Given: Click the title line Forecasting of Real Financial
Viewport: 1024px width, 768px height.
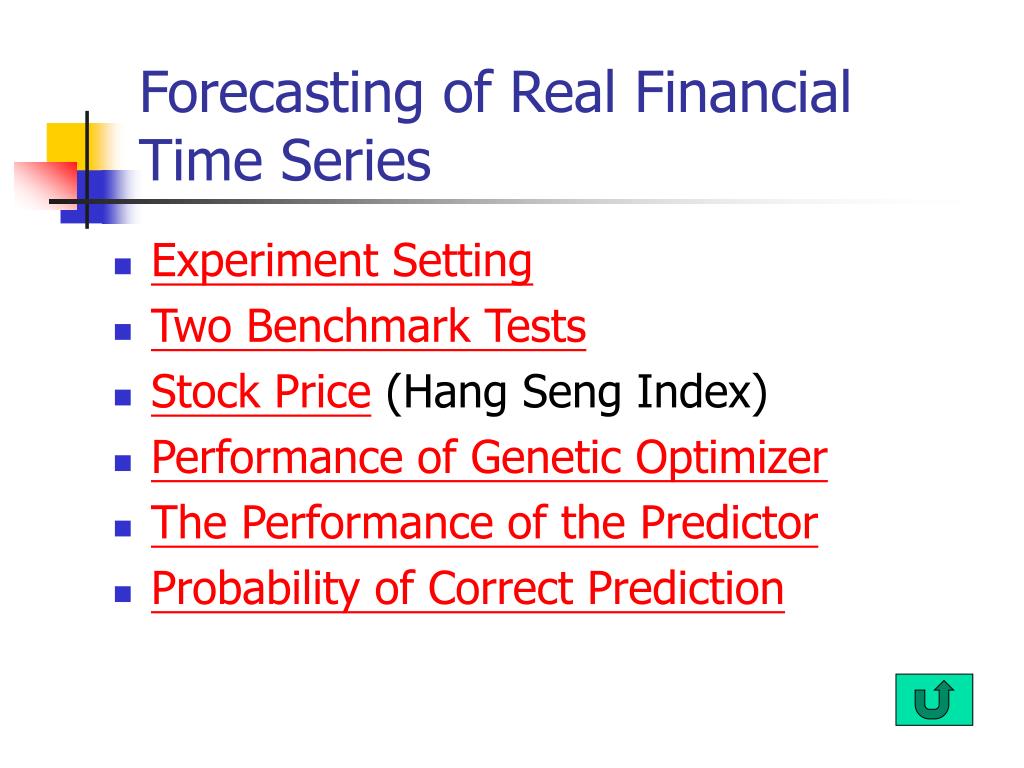Looking at the screenshot, I should [x=496, y=93].
